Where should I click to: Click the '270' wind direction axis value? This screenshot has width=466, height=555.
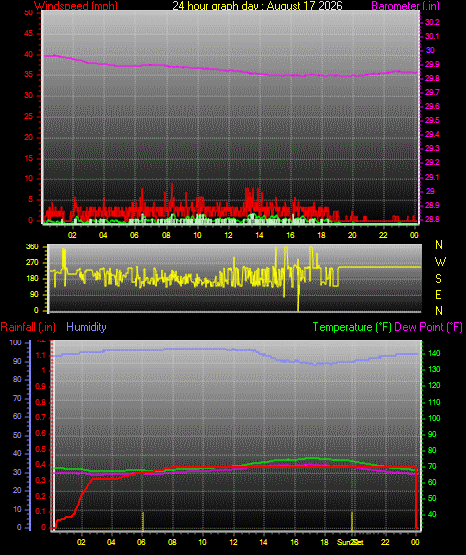click(x=32, y=263)
